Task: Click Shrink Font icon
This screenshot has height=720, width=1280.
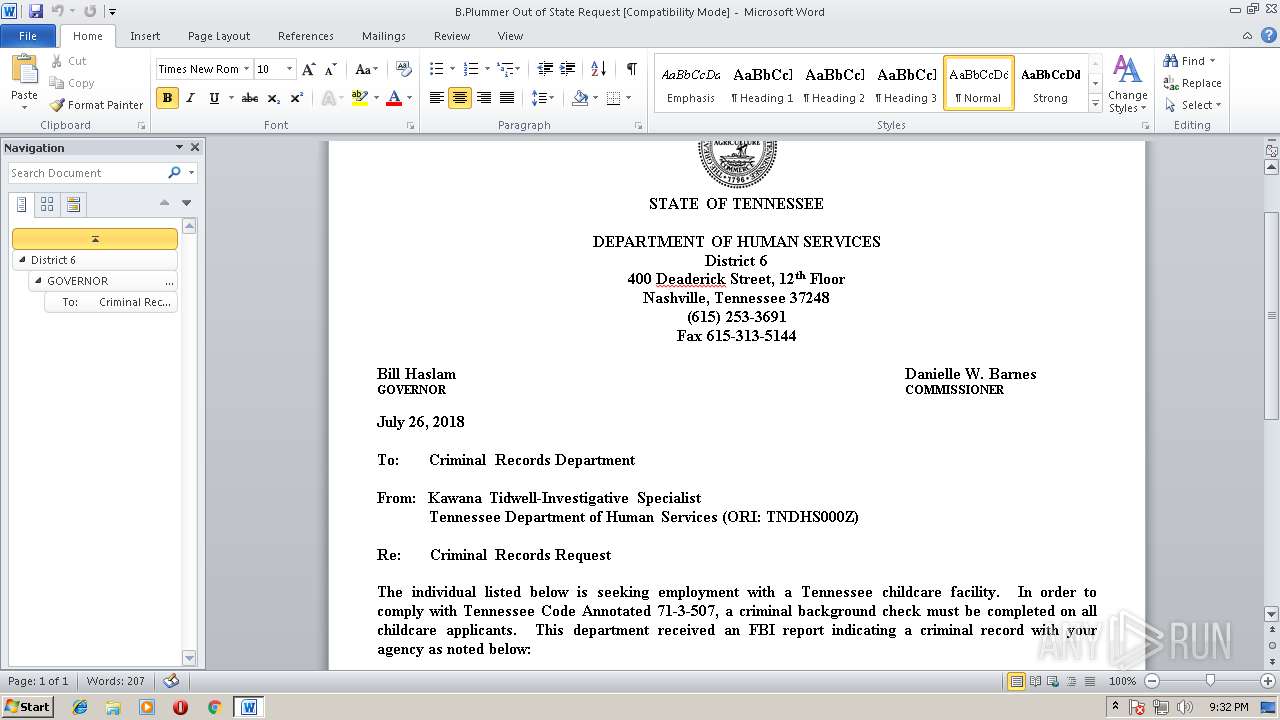Action: click(331, 69)
